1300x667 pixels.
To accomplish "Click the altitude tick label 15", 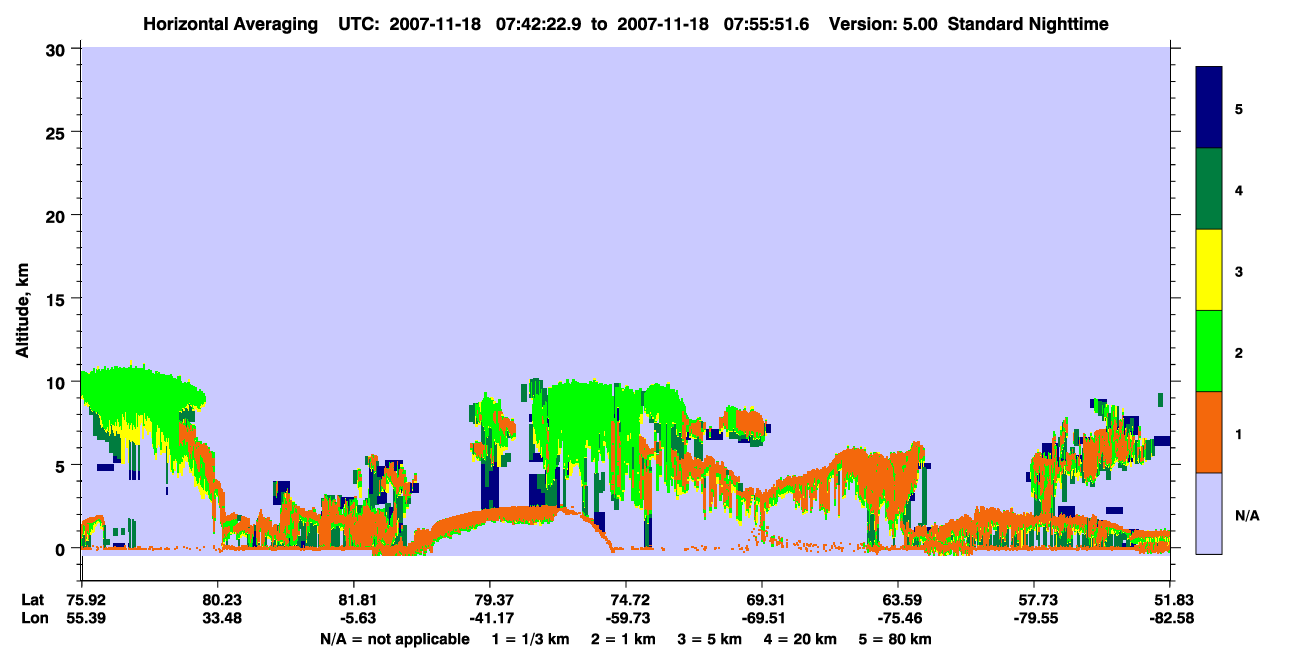I will click(x=58, y=298).
